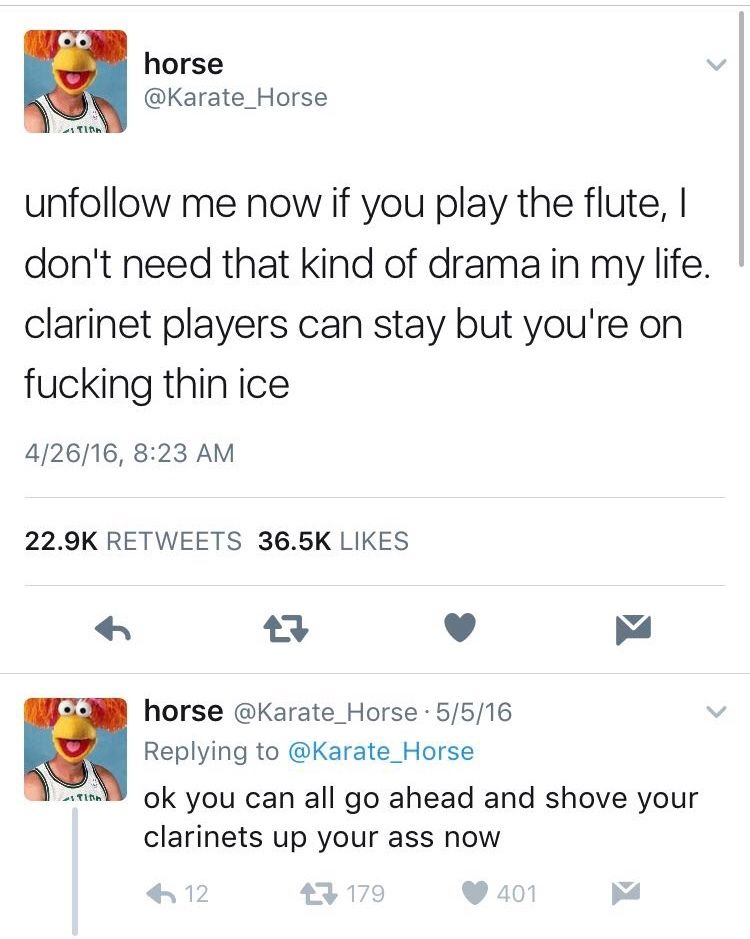Reply to the main flute tweet

[113, 629]
